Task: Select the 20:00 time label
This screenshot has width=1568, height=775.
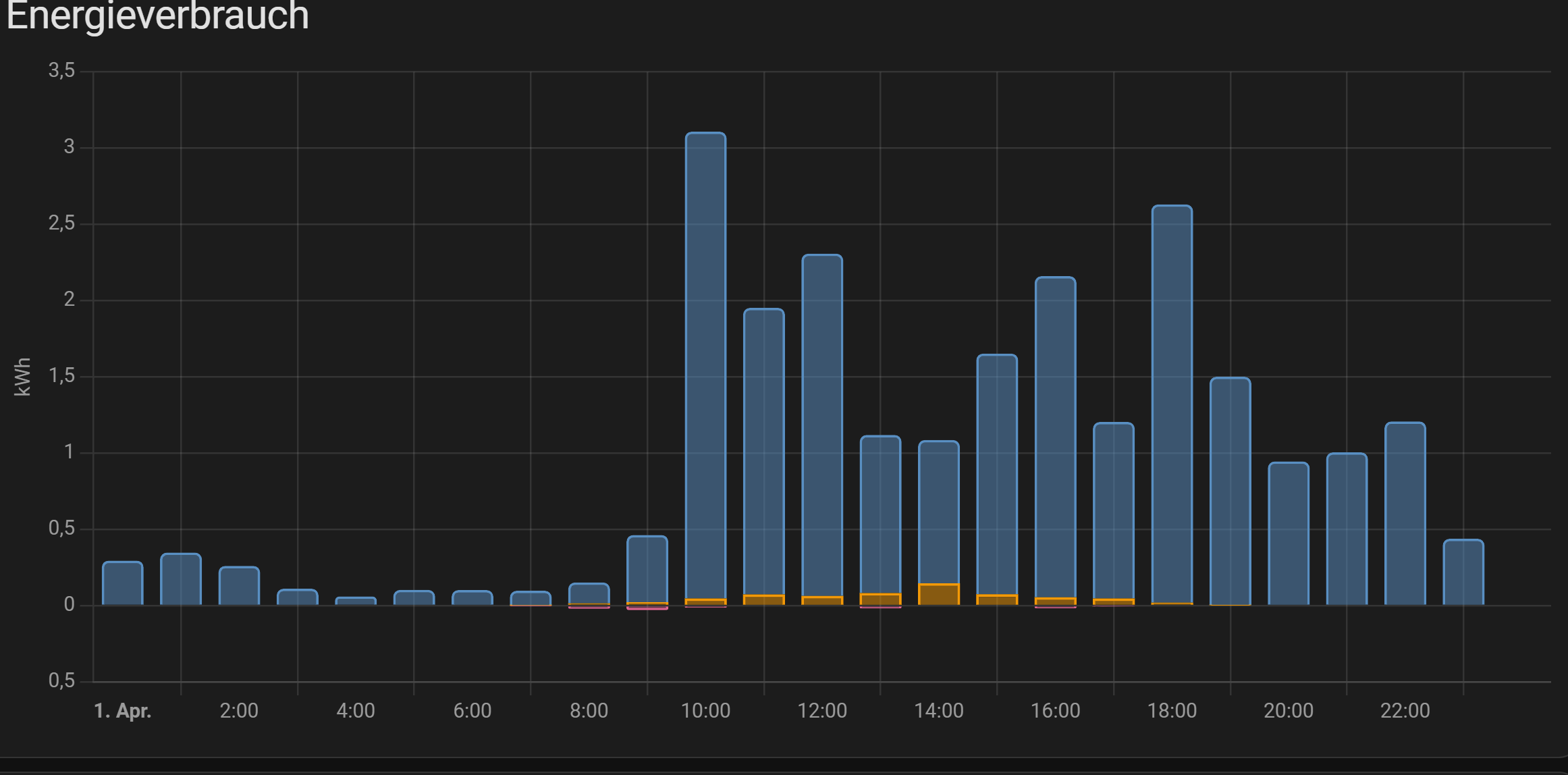Action: (x=1290, y=711)
